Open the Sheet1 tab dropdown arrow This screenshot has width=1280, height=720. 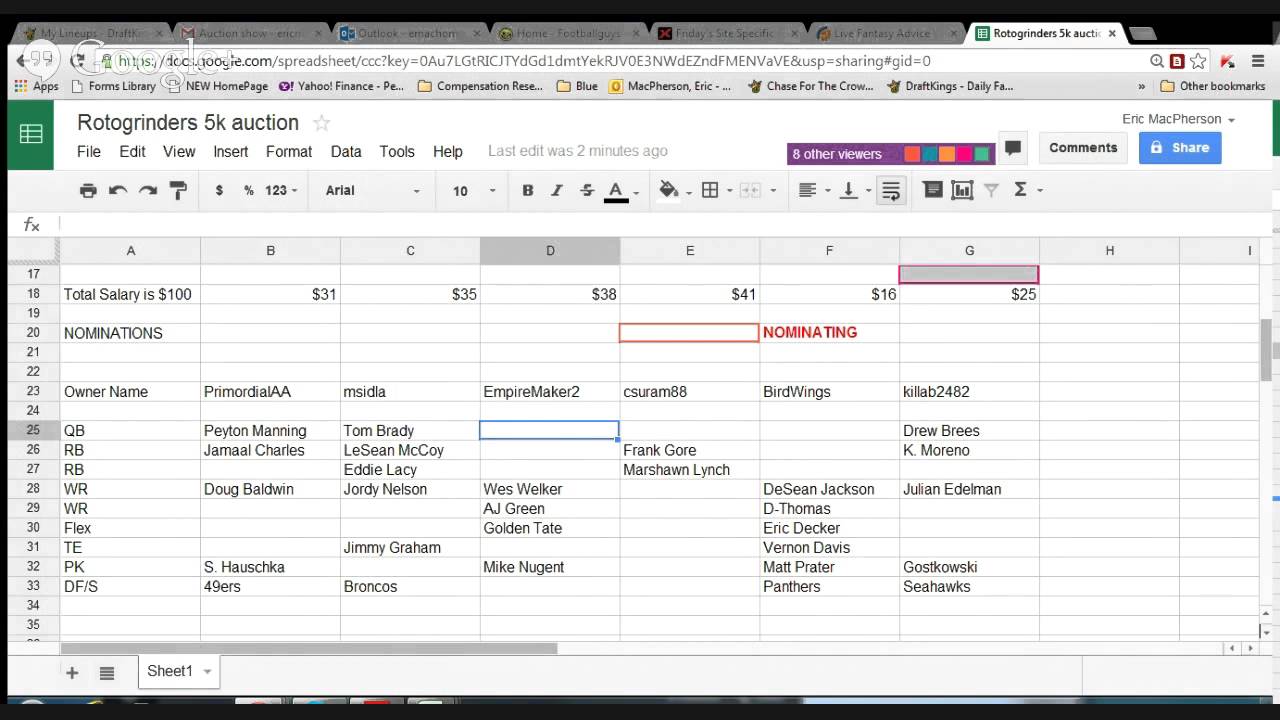coord(207,672)
